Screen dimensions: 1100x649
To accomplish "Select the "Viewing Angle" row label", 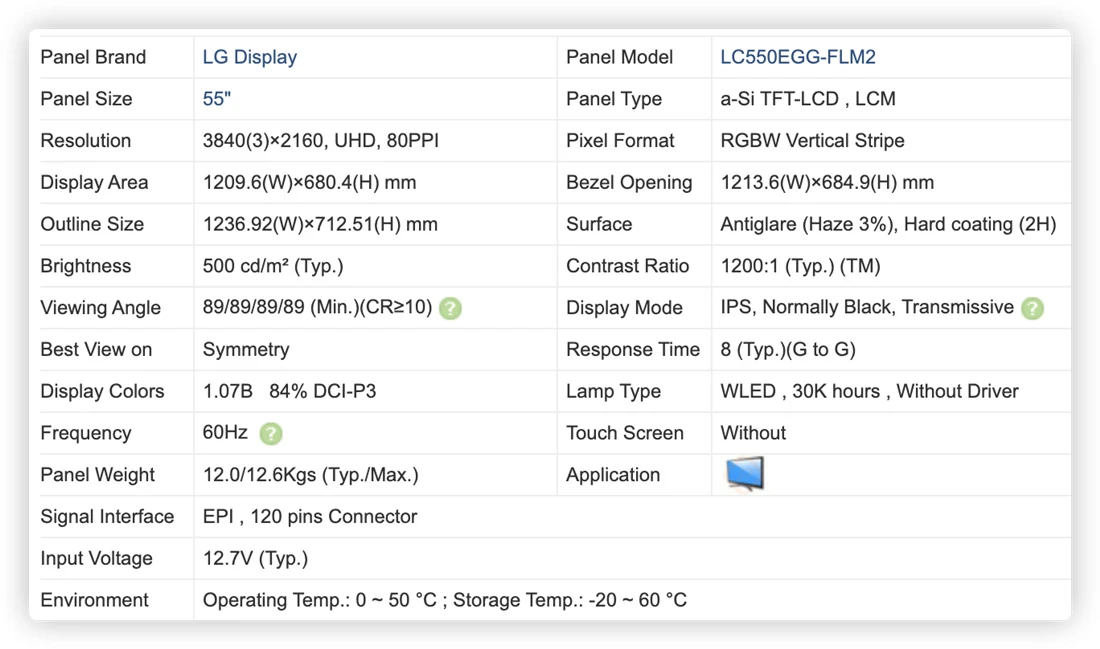I will coord(100,308).
